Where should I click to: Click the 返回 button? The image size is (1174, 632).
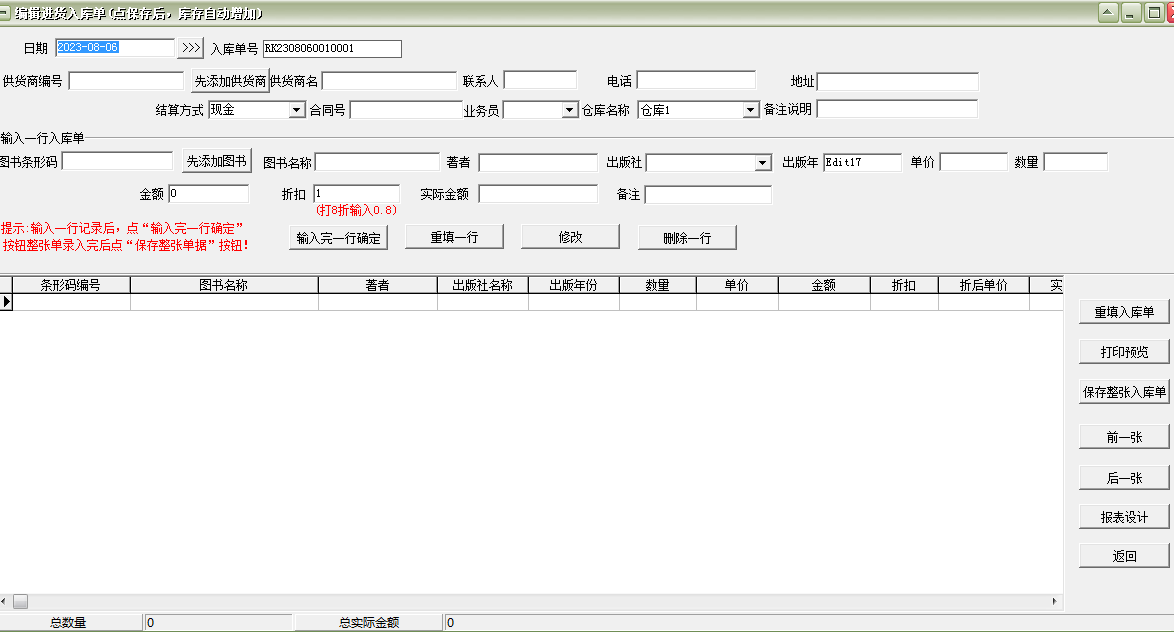pos(1124,556)
